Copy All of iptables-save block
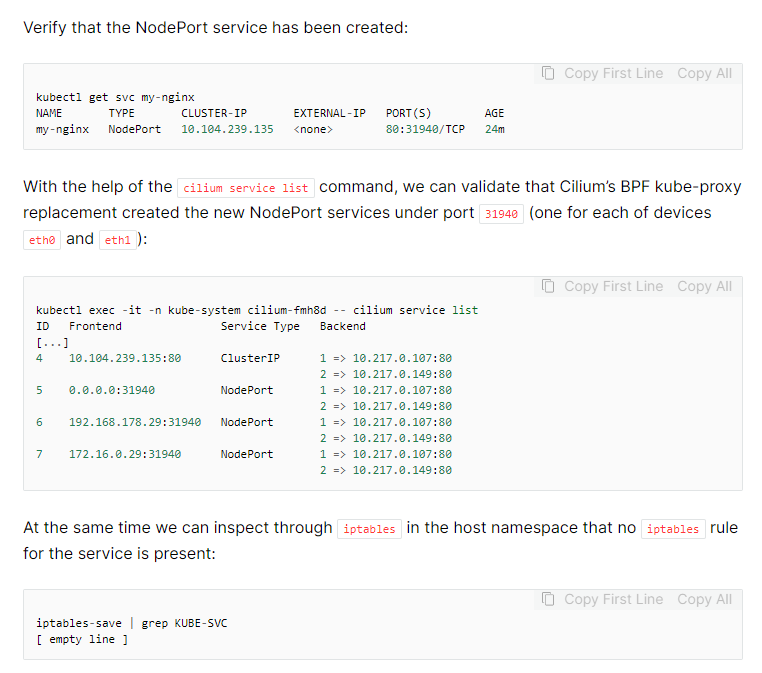This screenshot has height=673, width=762. tap(704, 599)
